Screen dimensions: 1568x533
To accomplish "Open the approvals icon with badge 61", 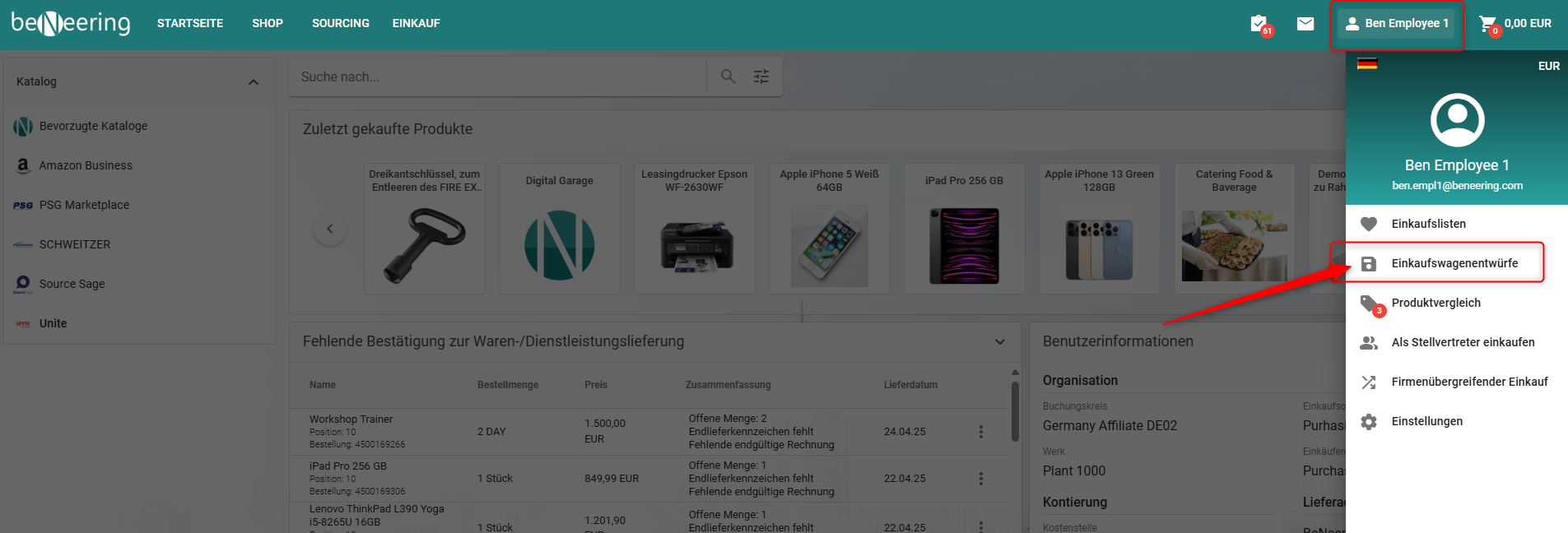I will point(1260,25).
